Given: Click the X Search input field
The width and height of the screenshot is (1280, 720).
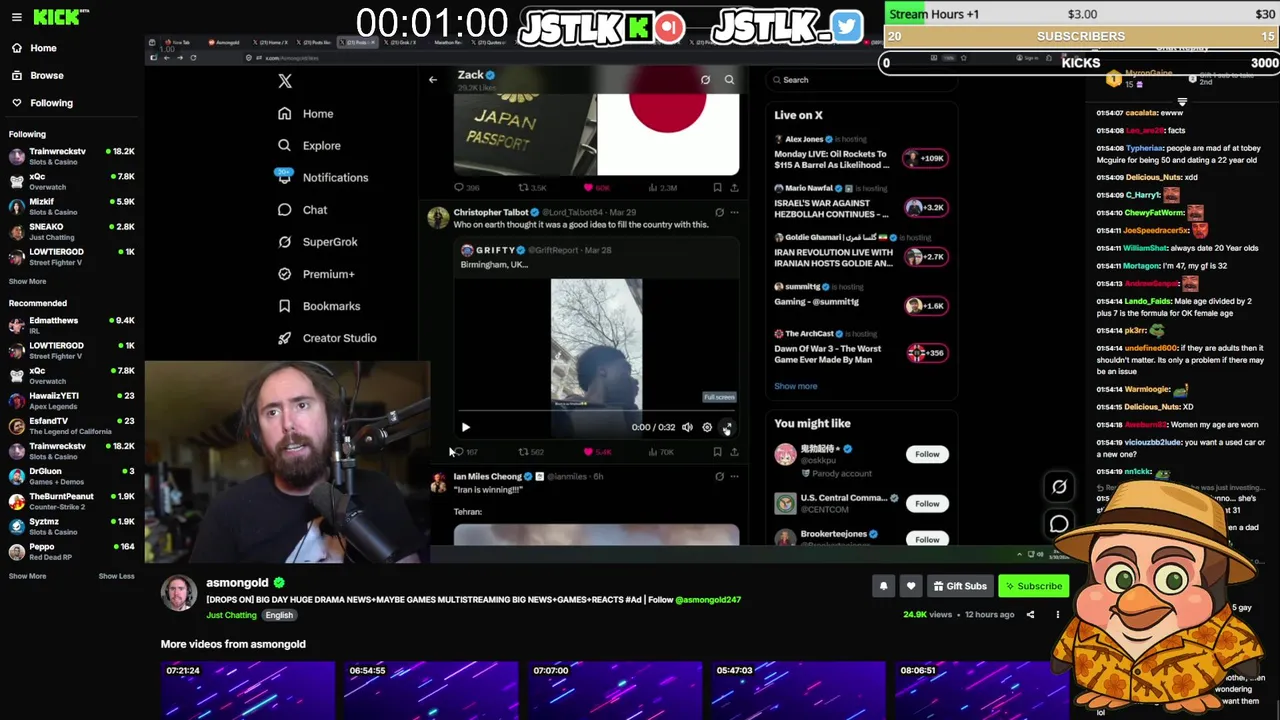Looking at the screenshot, I should (x=861, y=80).
